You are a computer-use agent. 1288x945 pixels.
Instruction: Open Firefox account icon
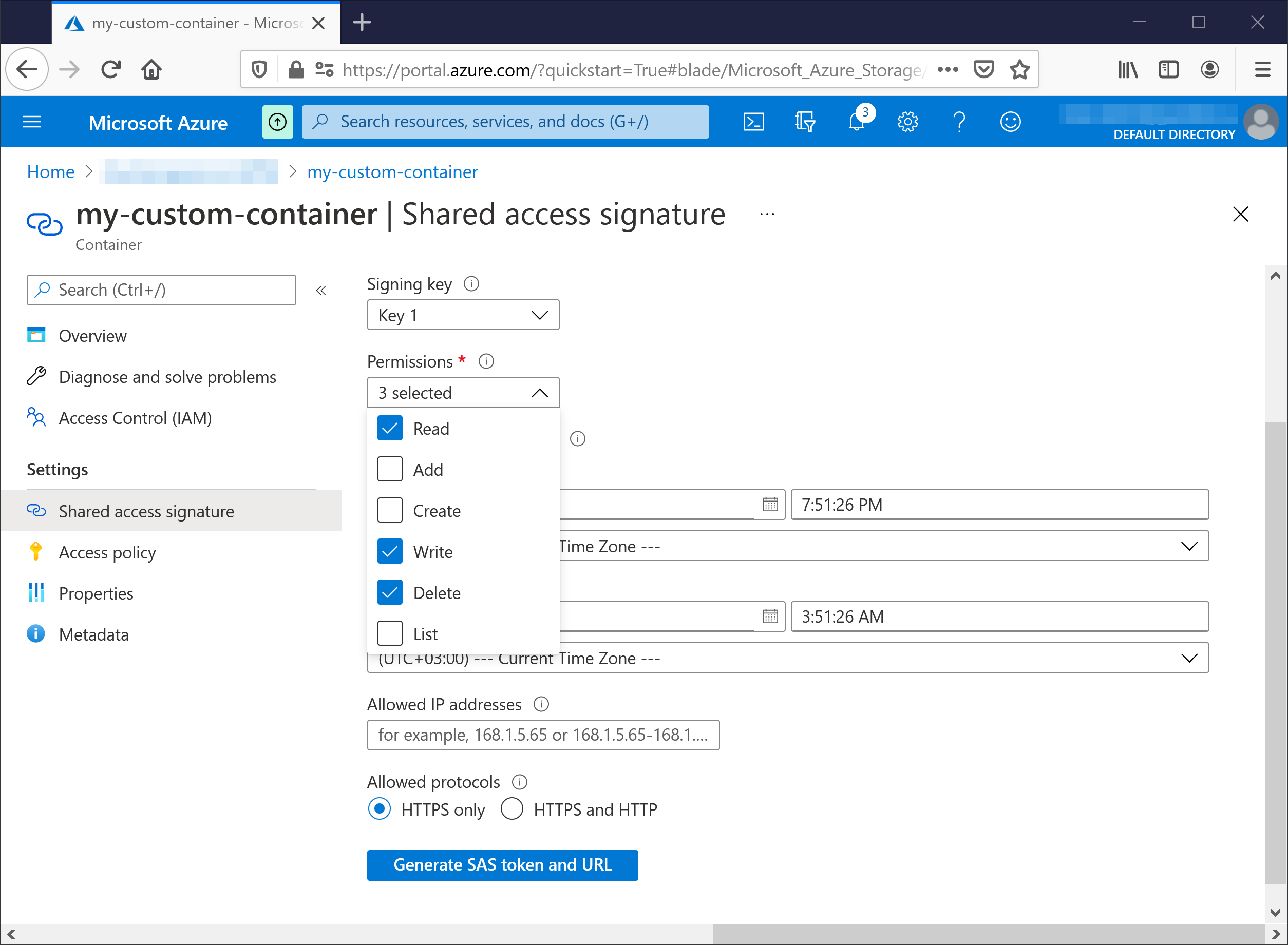point(1209,70)
